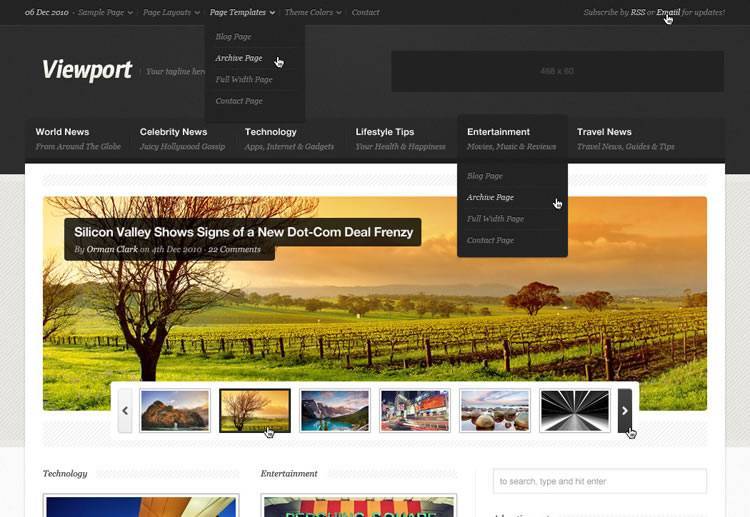The width and height of the screenshot is (750, 517).
Task: Click the Contact link in the top bar
Action: [365, 12]
